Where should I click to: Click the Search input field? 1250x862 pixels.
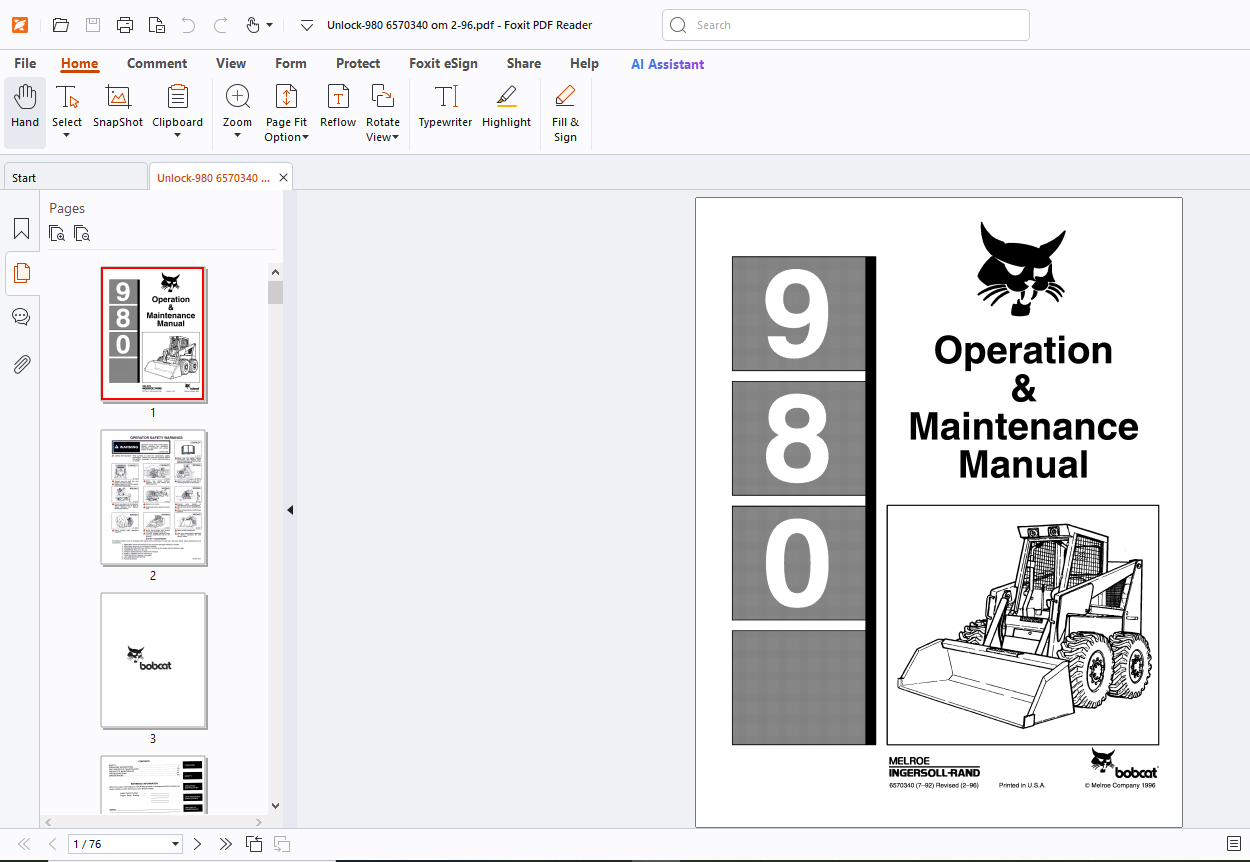(846, 25)
